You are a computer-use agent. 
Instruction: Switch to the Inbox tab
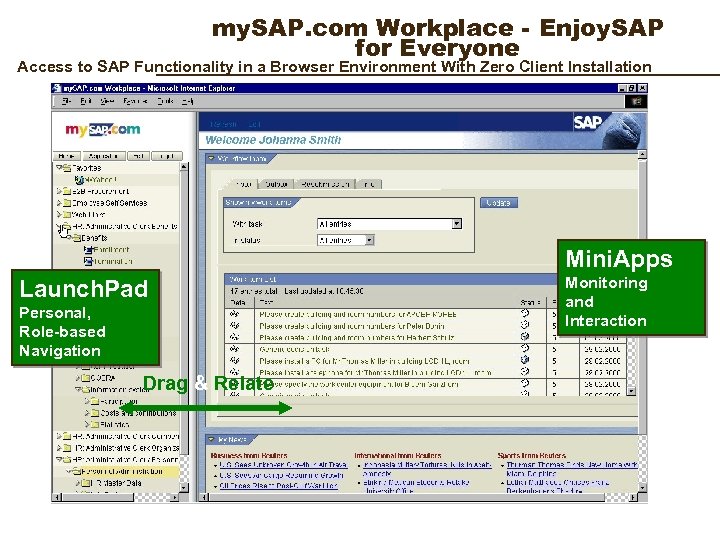click(243, 184)
